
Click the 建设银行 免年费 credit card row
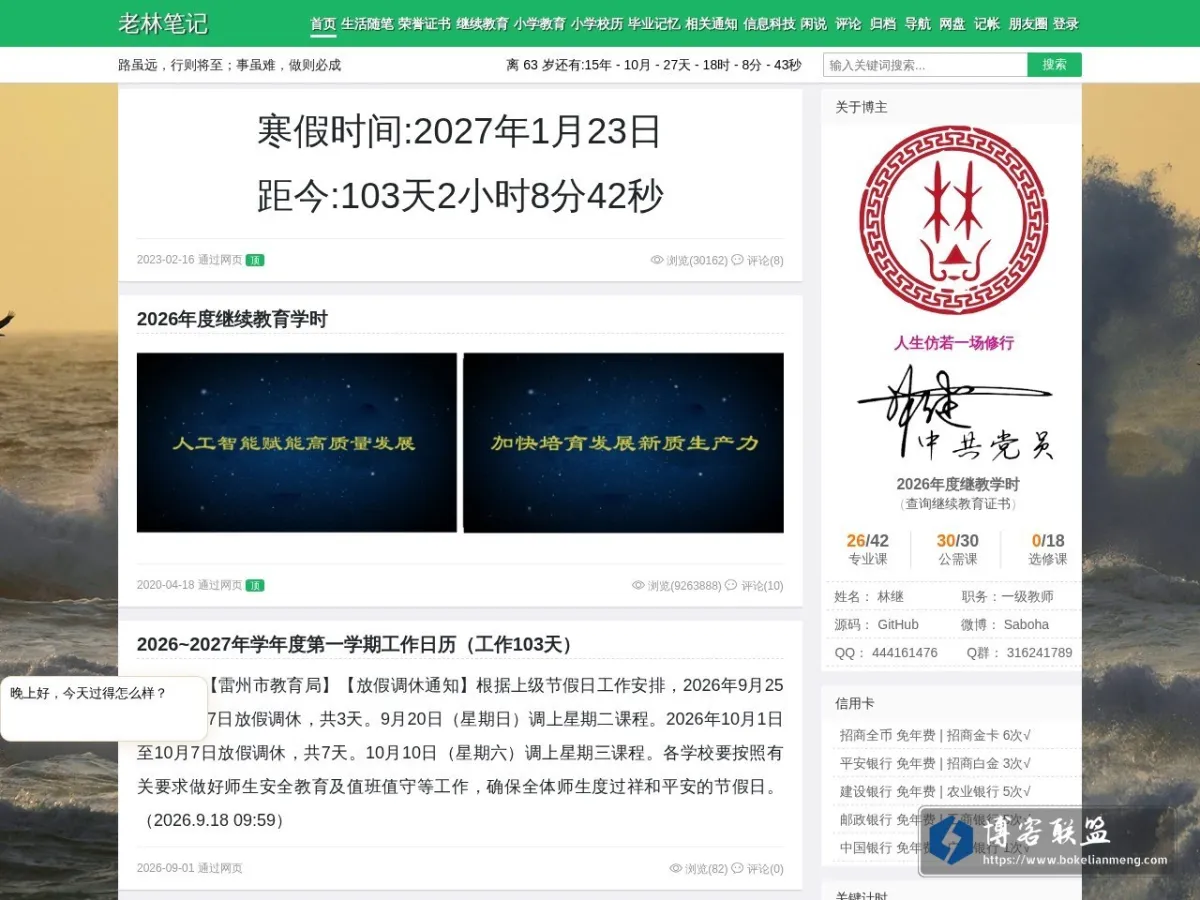935,791
